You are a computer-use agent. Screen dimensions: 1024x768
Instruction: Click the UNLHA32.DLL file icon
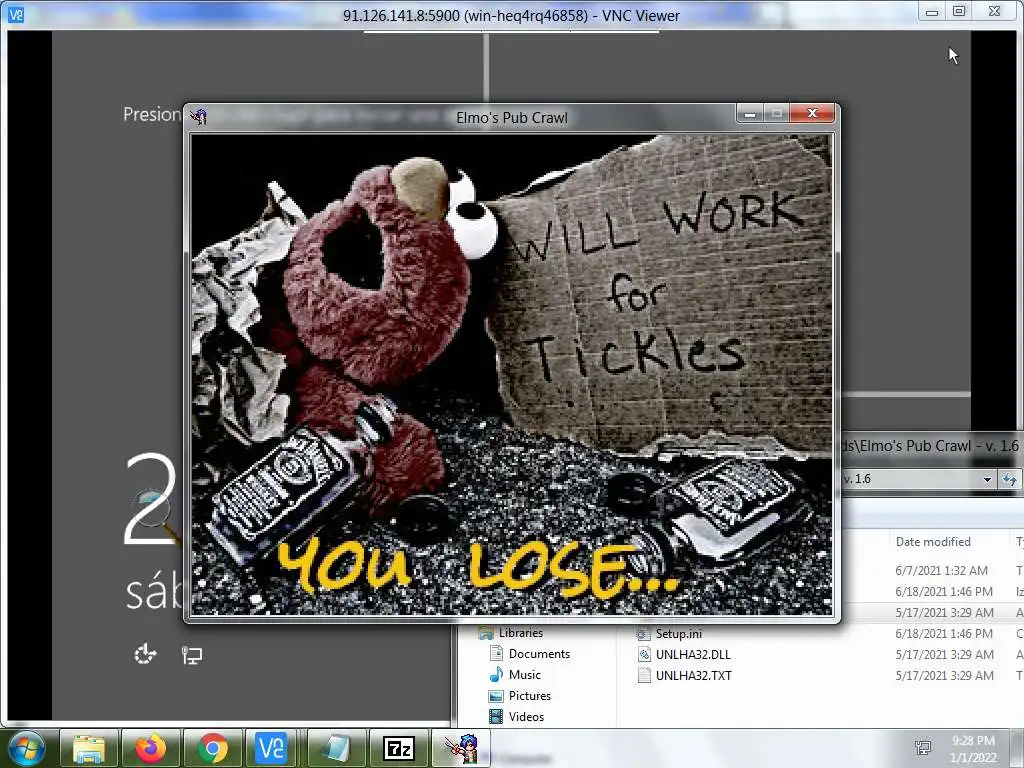[x=644, y=654]
